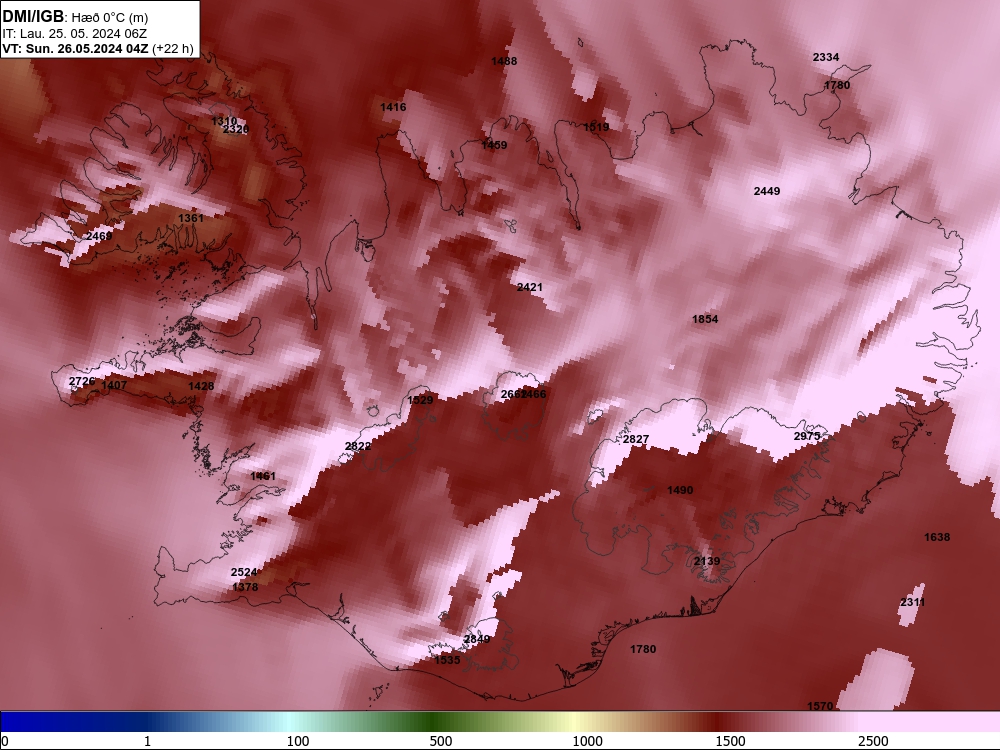Click the 1500 tick label on the color scale
The image size is (1000, 750).
(731, 742)
